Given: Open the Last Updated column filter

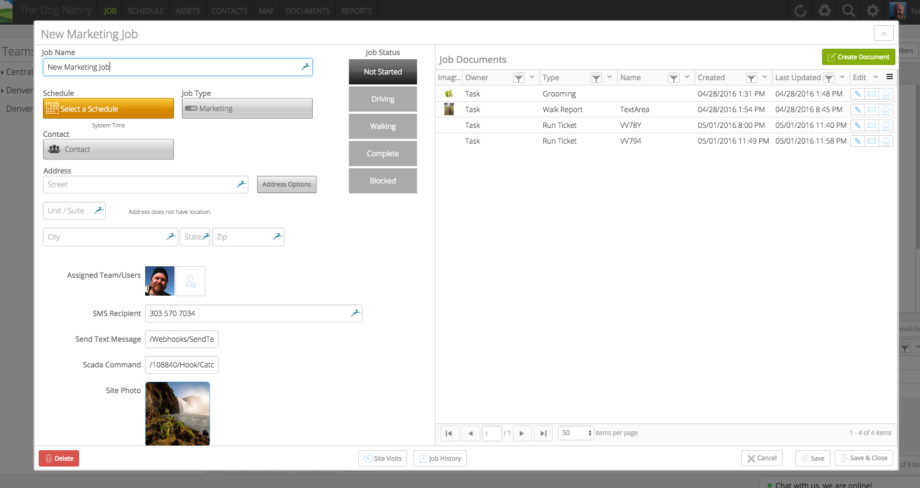Looking at the screenshot, I should pos(828,77).
